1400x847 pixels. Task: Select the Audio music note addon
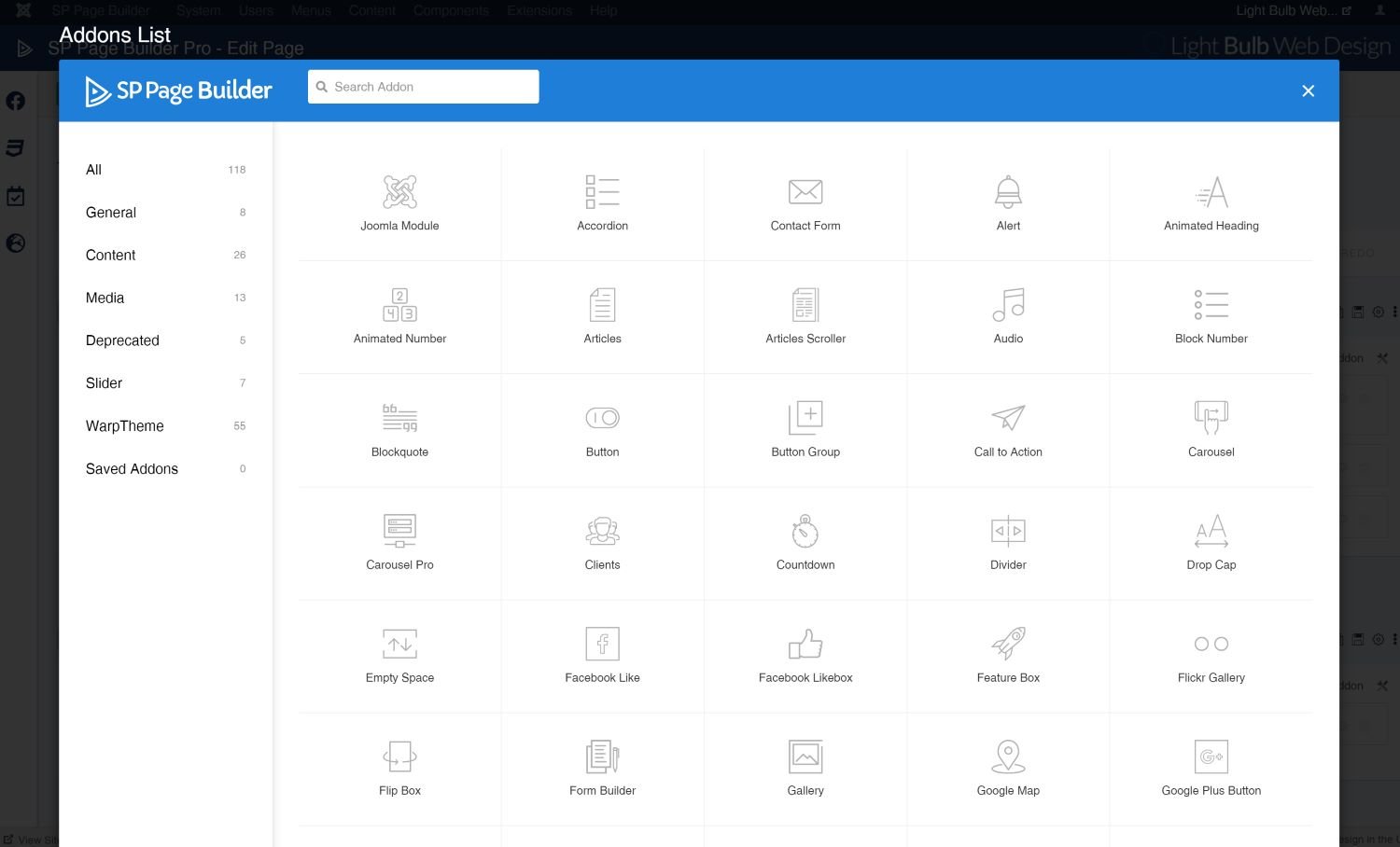[x=1008, y=306]
